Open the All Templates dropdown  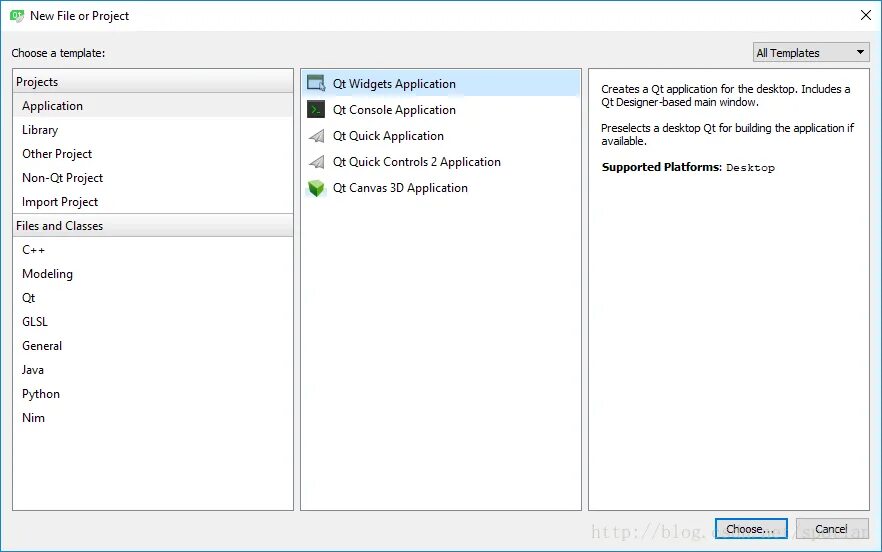point(811,53)
